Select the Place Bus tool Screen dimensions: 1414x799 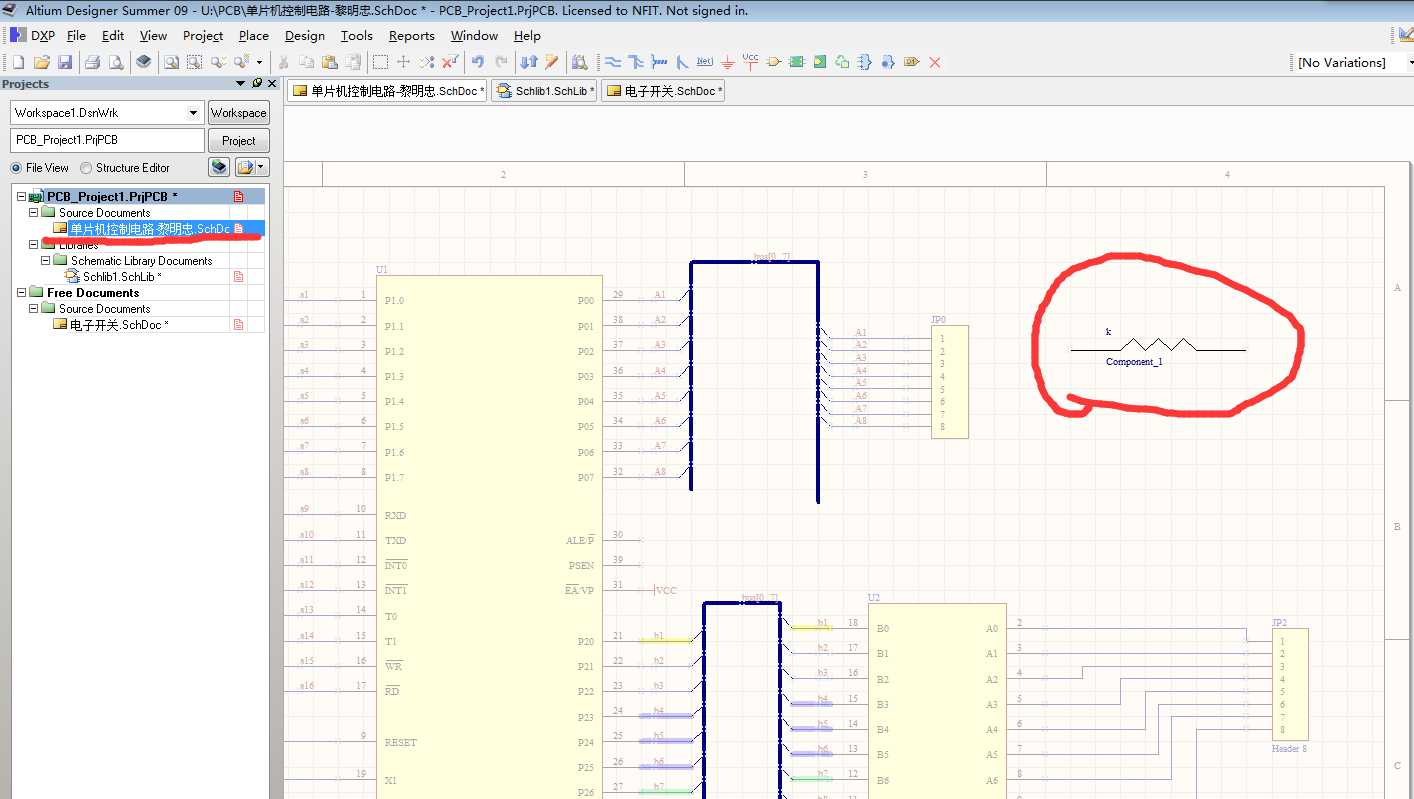pyautogui.click(x=636, y=62)
